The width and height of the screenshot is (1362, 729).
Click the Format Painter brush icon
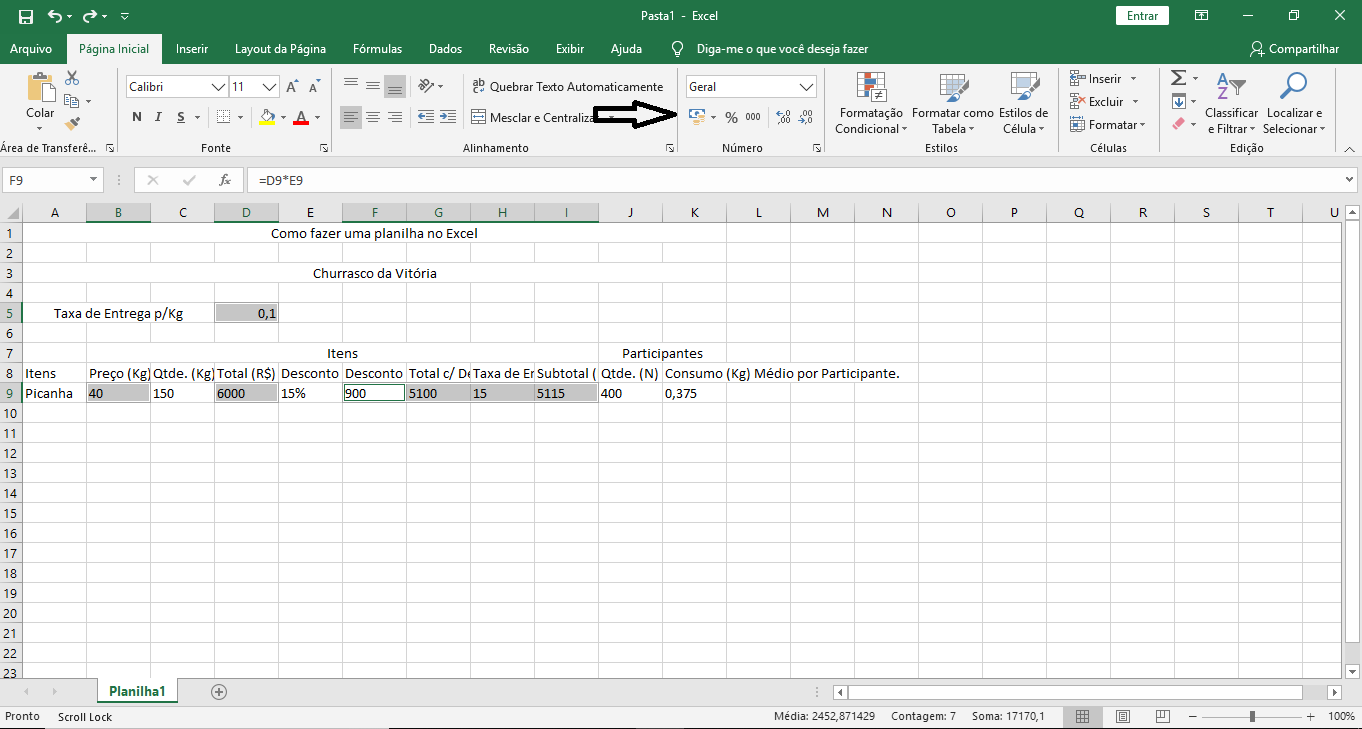[x=72, y=124]
